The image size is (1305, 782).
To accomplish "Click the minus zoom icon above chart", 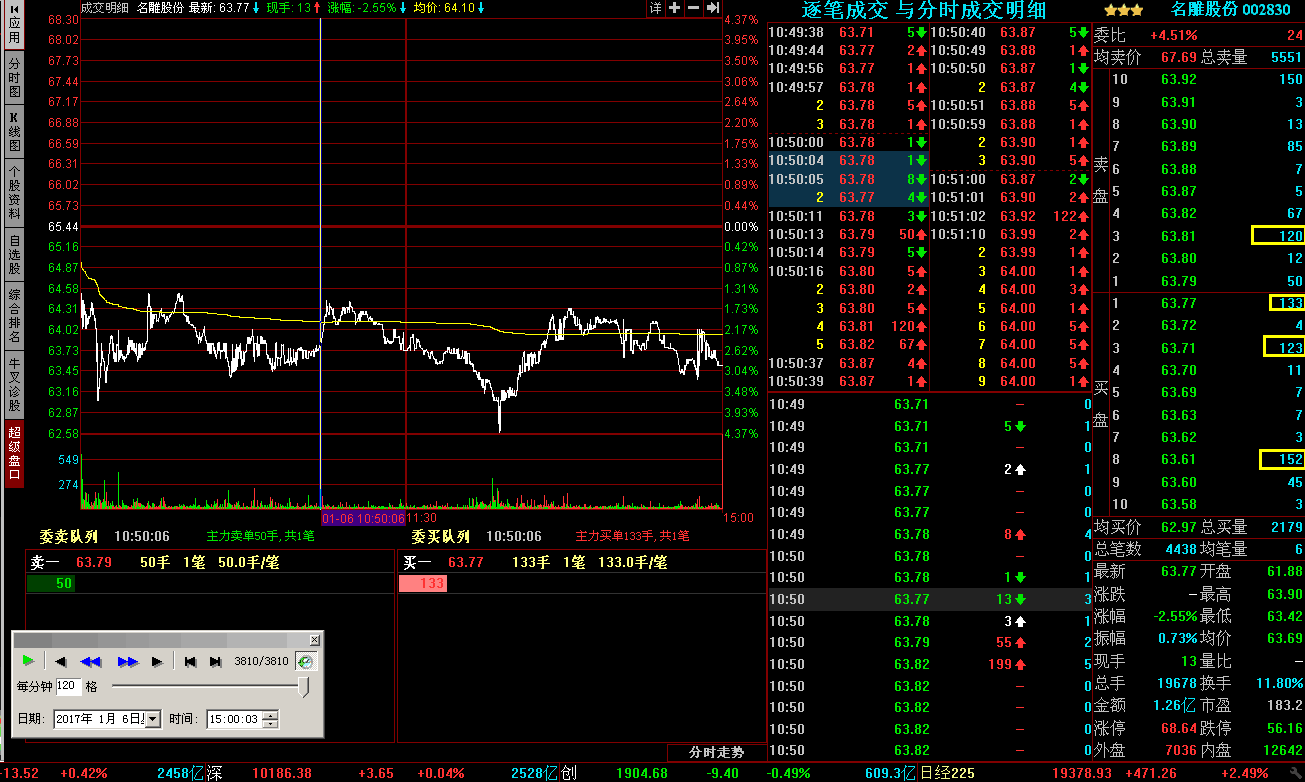I will (x=693, y=8).
